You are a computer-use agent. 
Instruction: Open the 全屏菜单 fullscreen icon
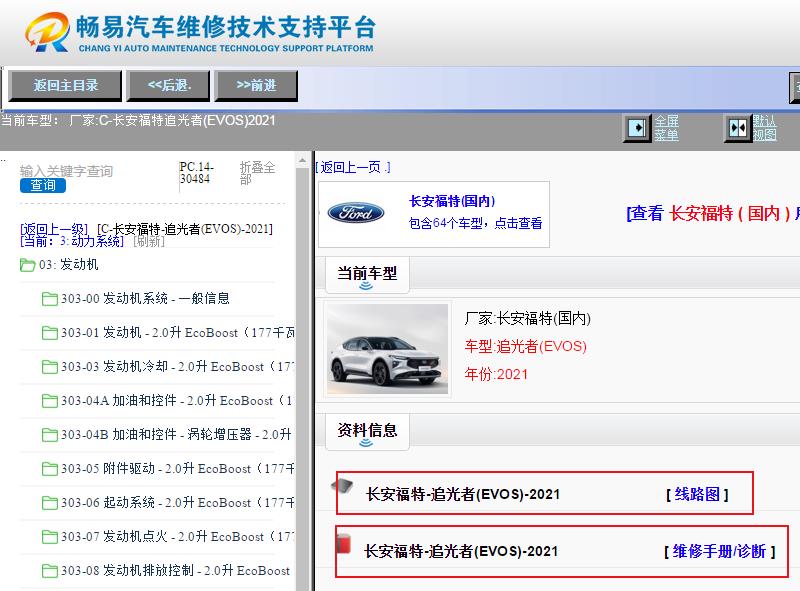point(637,128)
